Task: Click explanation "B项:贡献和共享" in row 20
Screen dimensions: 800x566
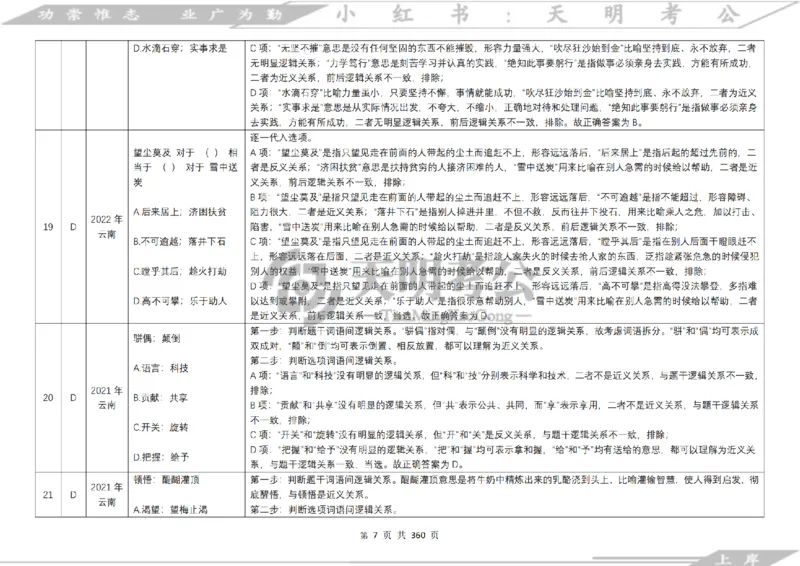Action: (504, 412)
